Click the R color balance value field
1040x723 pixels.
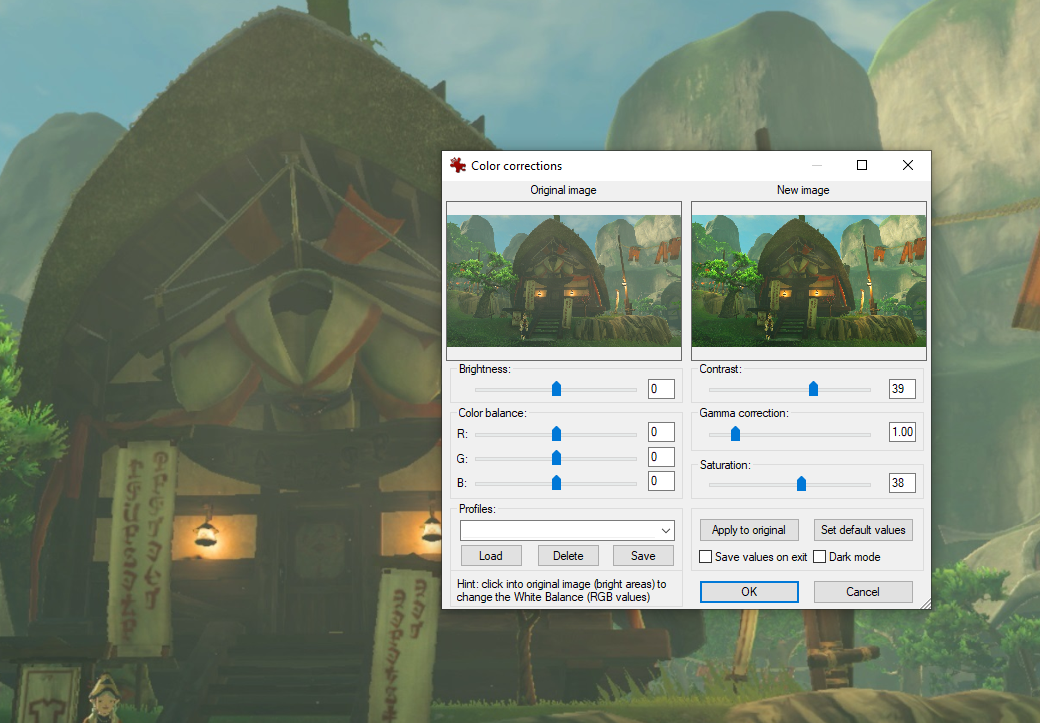661,432
